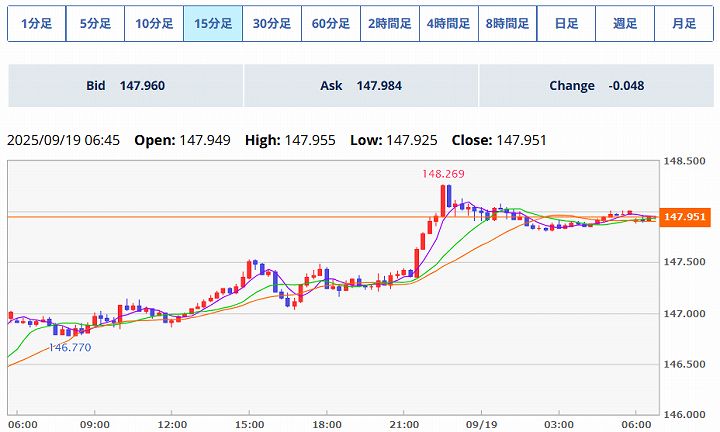Image resolution: width=720 pixels, height=432 pixels.
Task: Select the 60分足 tab
Action: coord(331,23)
